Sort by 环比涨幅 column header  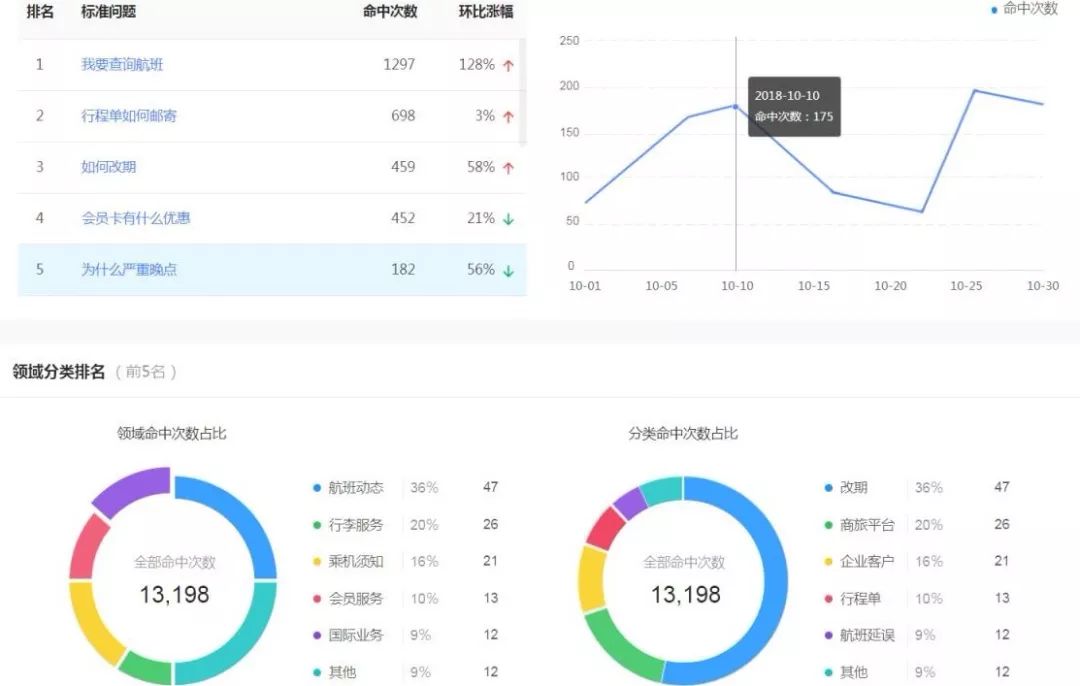click(x=486, y=12)
